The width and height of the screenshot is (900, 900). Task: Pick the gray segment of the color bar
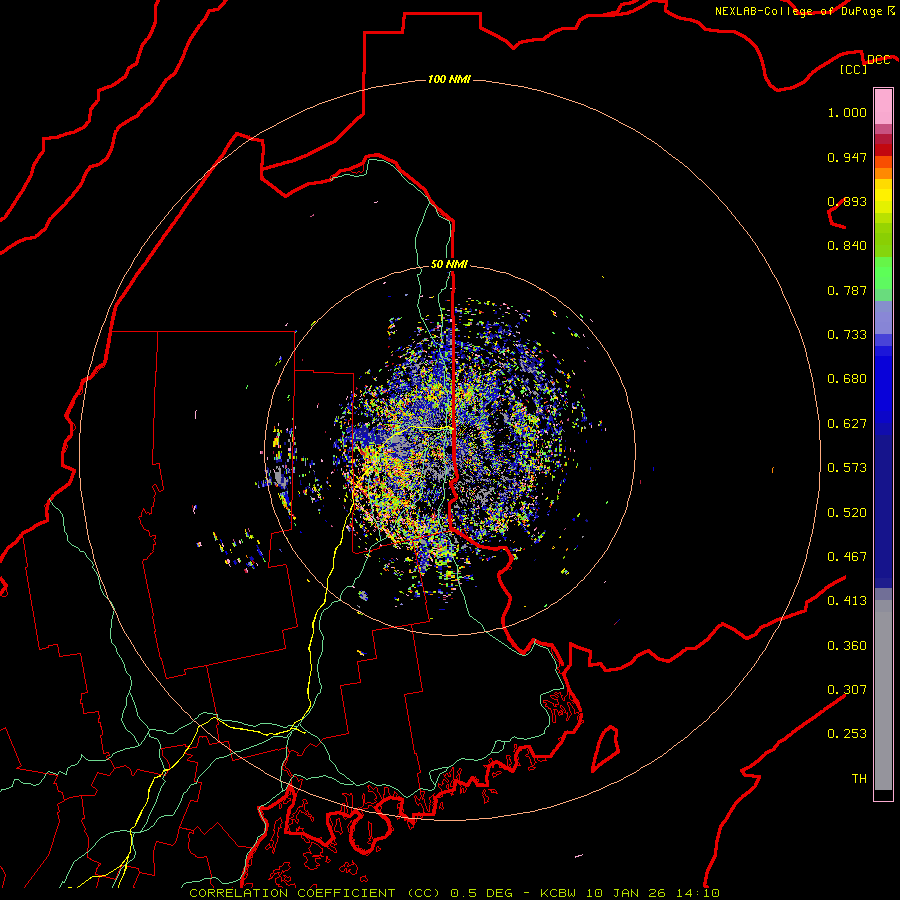click(883, 695)
